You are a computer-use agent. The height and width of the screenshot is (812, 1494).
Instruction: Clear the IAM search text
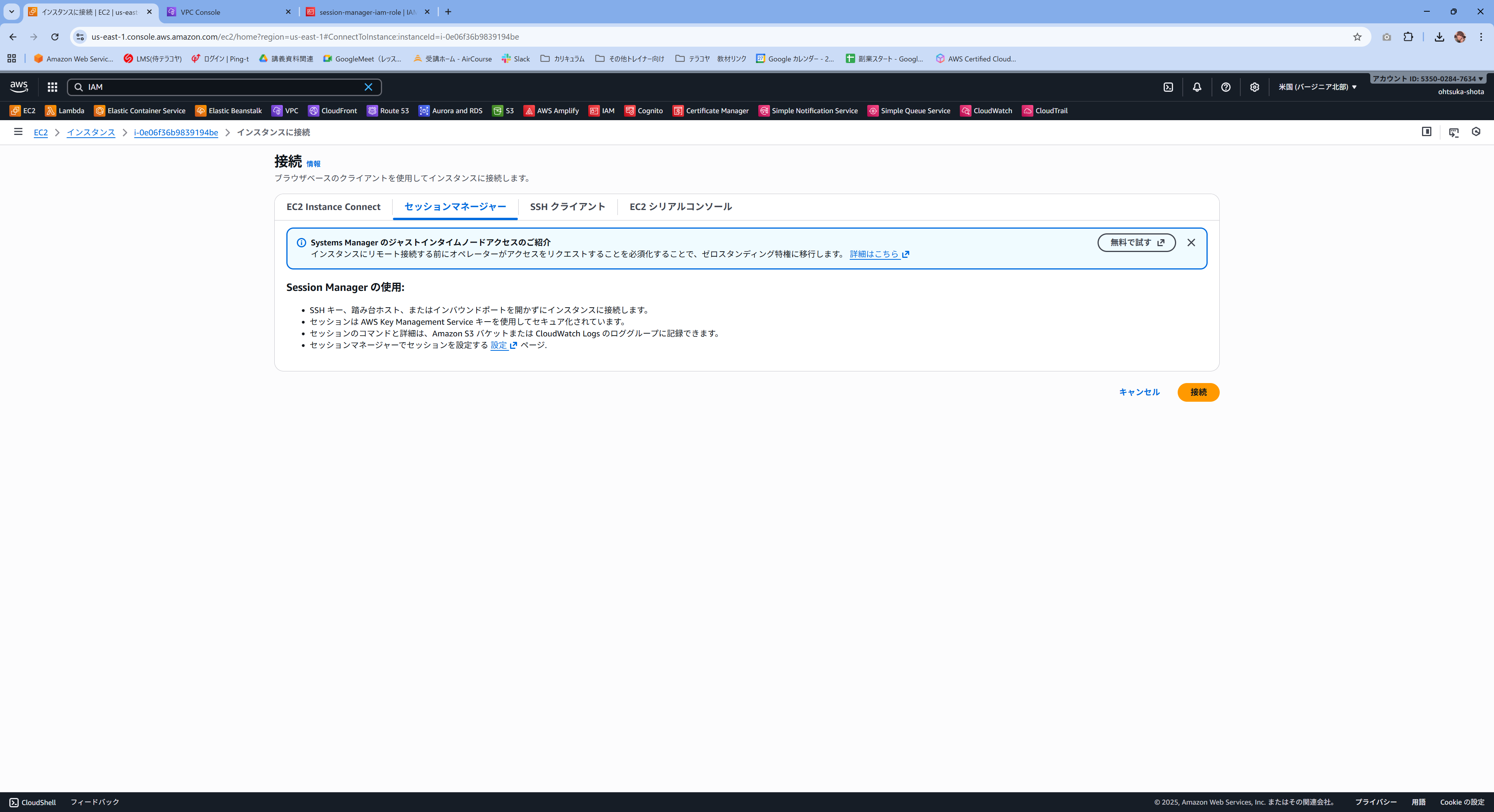click(x=368, y=87)
